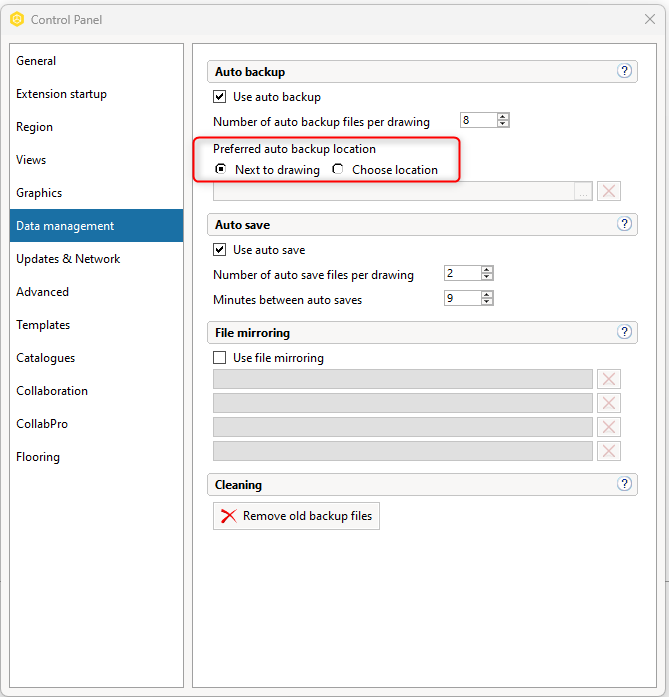Browse for backup location with ellipsis button
This screenshot has width=669, height=697.
pos(583,191)
